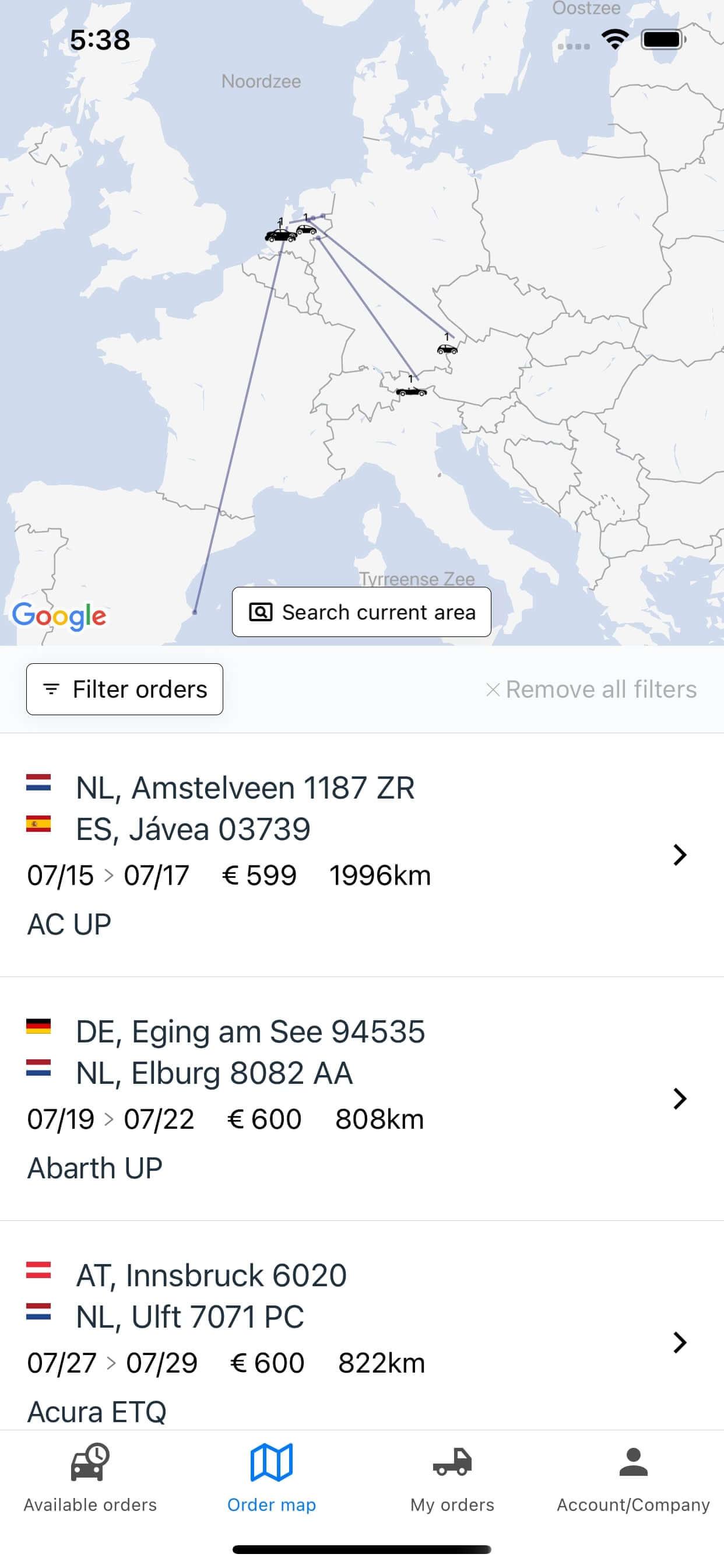Tap the Acura ETQ order entry
Screen dimensions: 724x1568
pos(97,1411)
